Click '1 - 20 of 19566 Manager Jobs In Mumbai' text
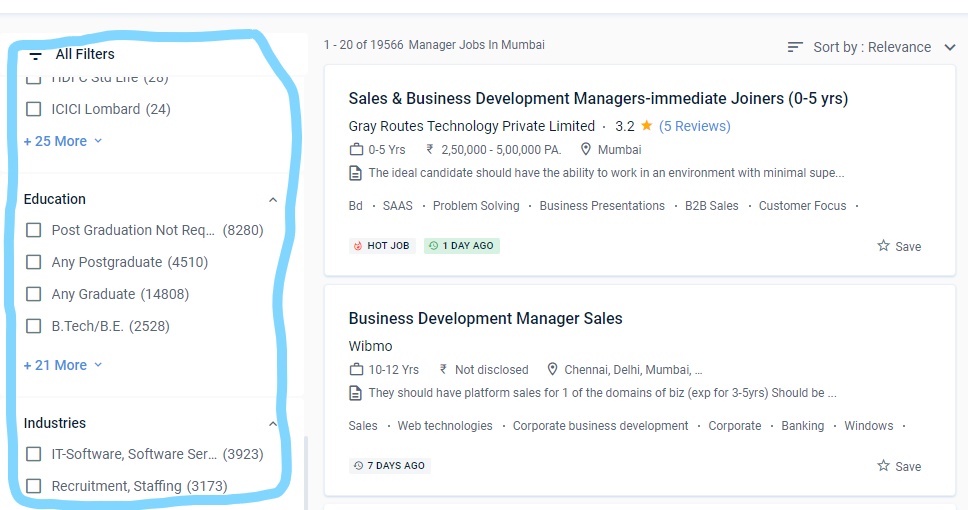This screenshot has width=968, height=510. [434, 44]
